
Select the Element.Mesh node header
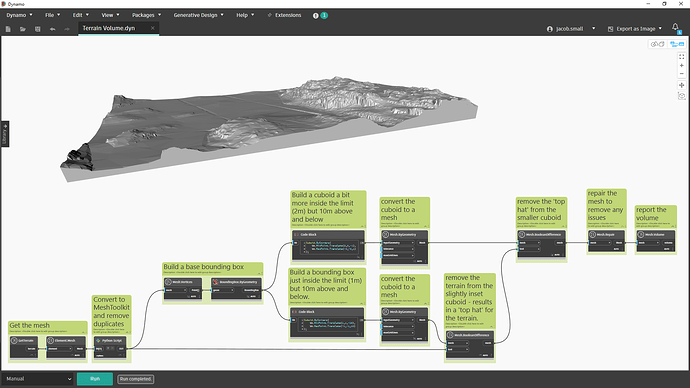pos(66,340)
